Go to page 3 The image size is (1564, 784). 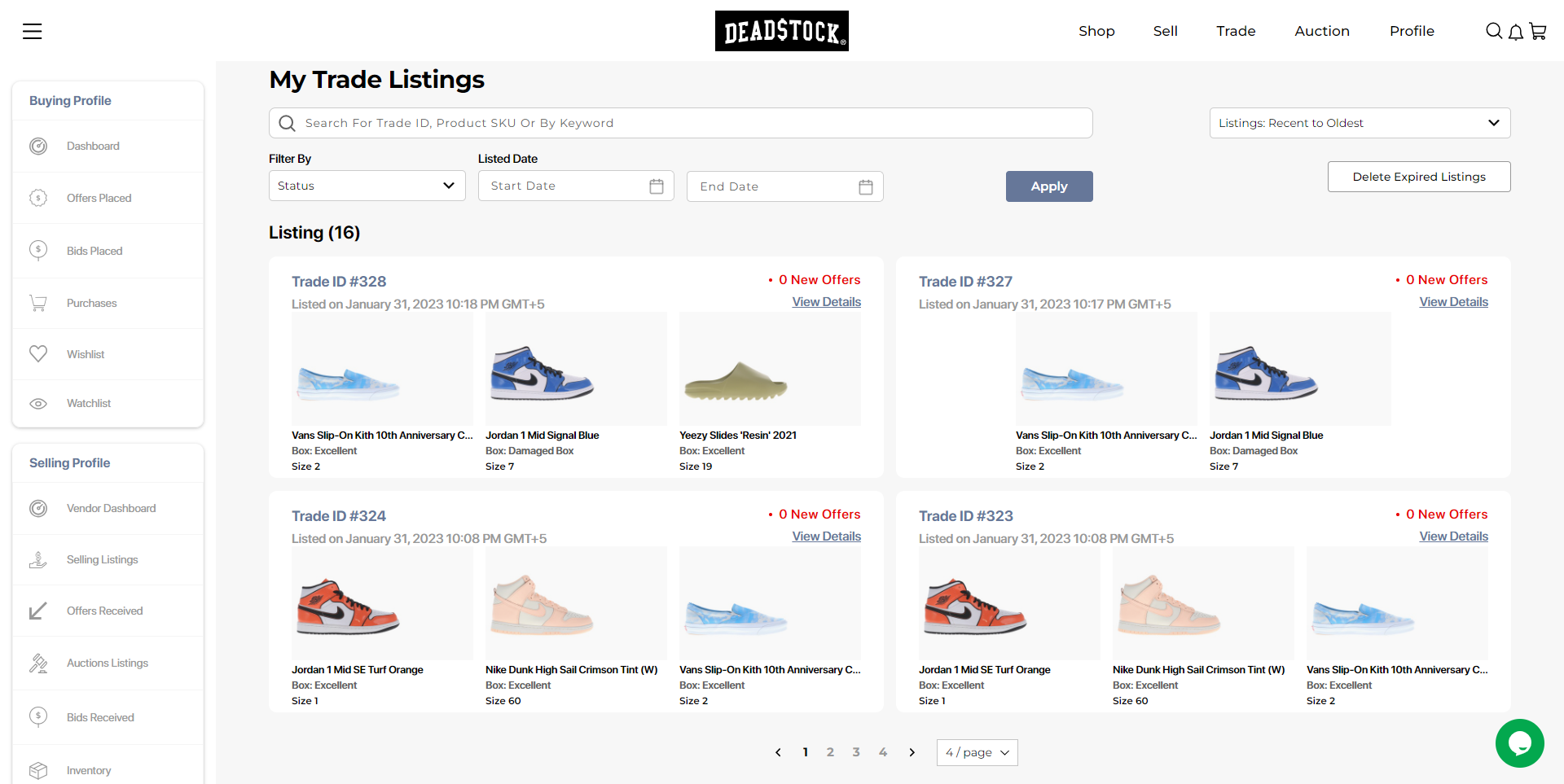click(856, 752)
